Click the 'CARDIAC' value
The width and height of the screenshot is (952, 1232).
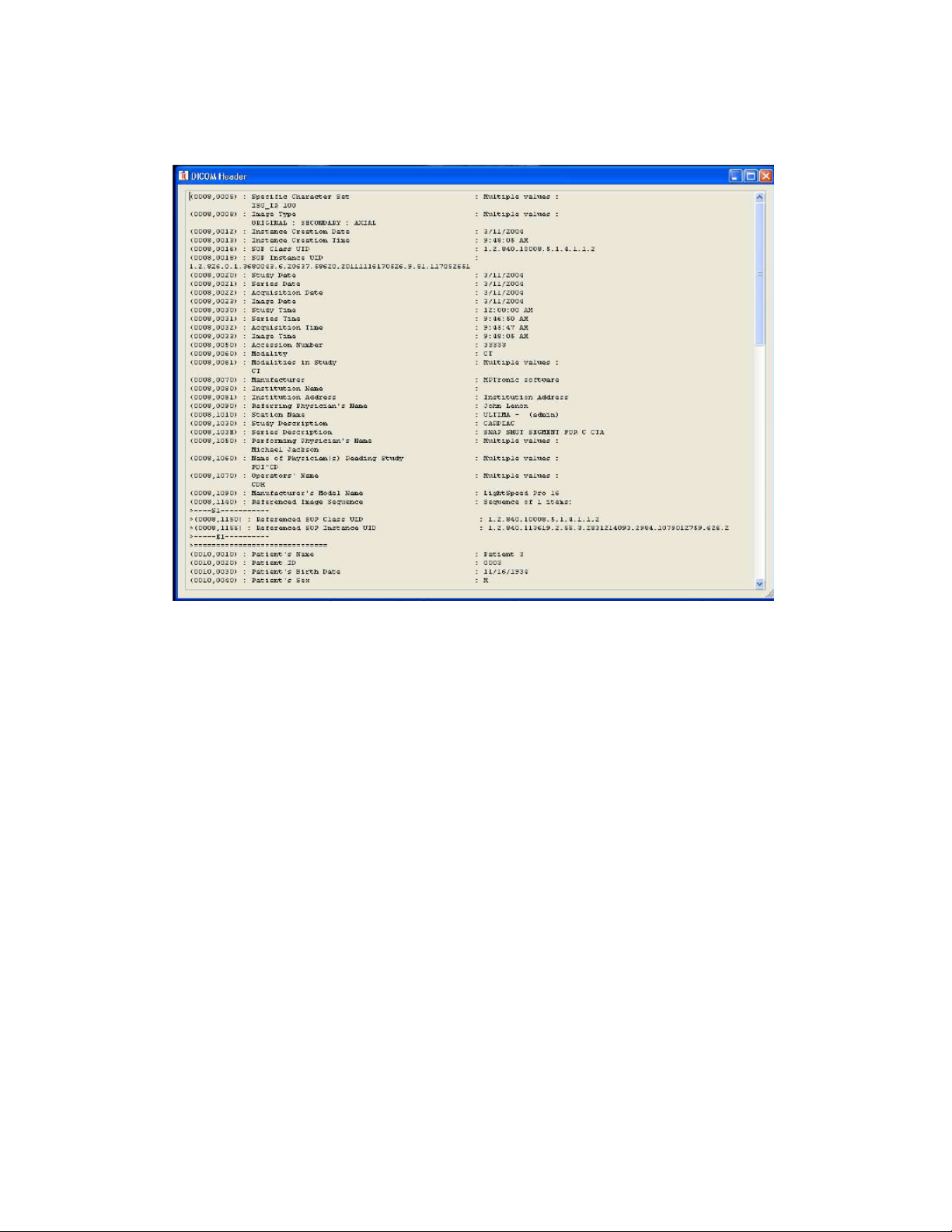(499, 424)
